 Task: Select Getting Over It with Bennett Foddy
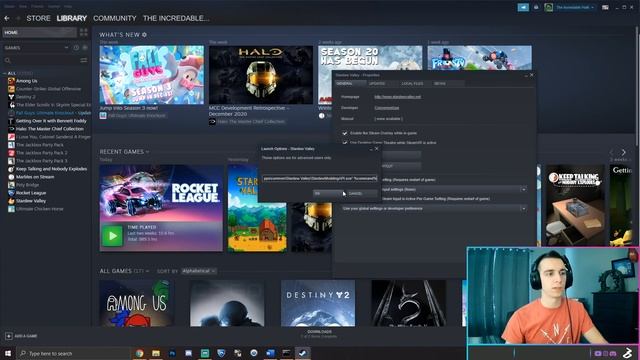coord(51,121)
